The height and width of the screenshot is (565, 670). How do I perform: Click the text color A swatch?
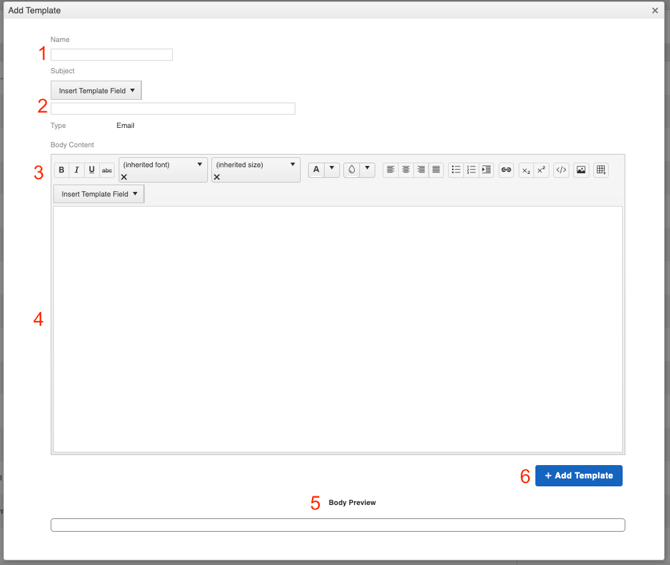point(316,170)
